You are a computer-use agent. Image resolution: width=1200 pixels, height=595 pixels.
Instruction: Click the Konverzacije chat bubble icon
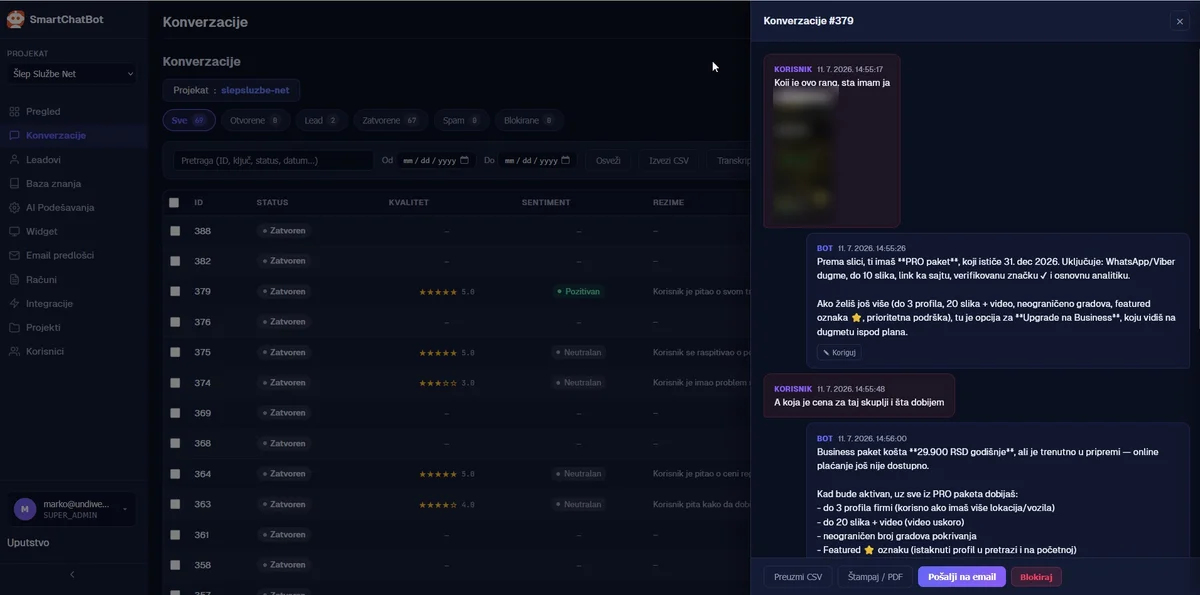click(x=14, y=135)
